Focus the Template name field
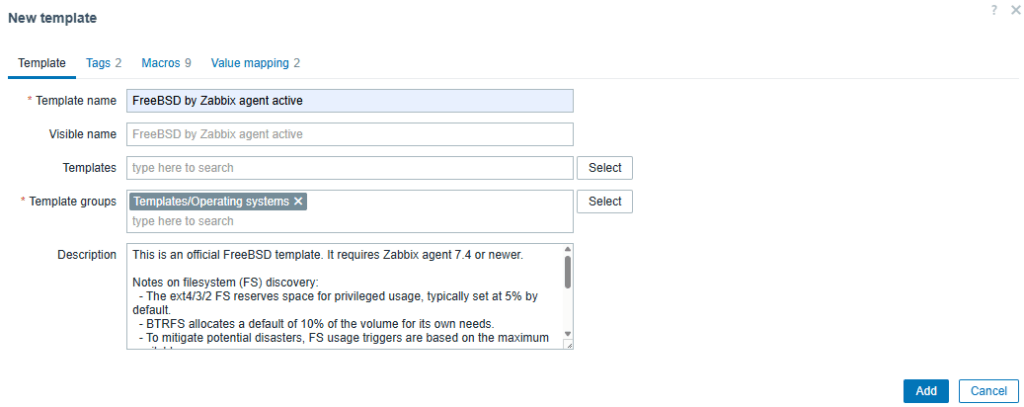 tap(350, 101)
